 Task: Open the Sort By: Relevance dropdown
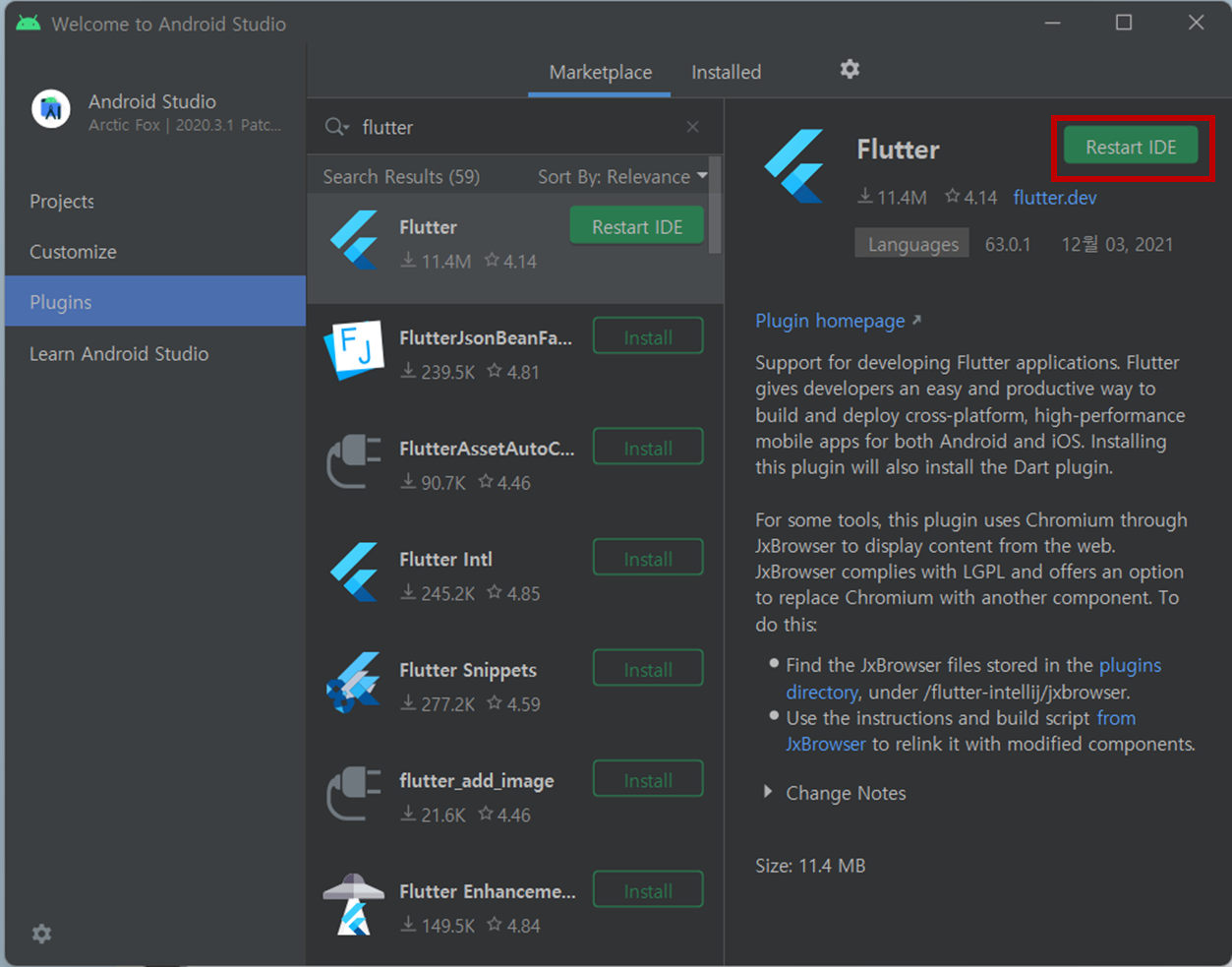(x=622, y=176)
